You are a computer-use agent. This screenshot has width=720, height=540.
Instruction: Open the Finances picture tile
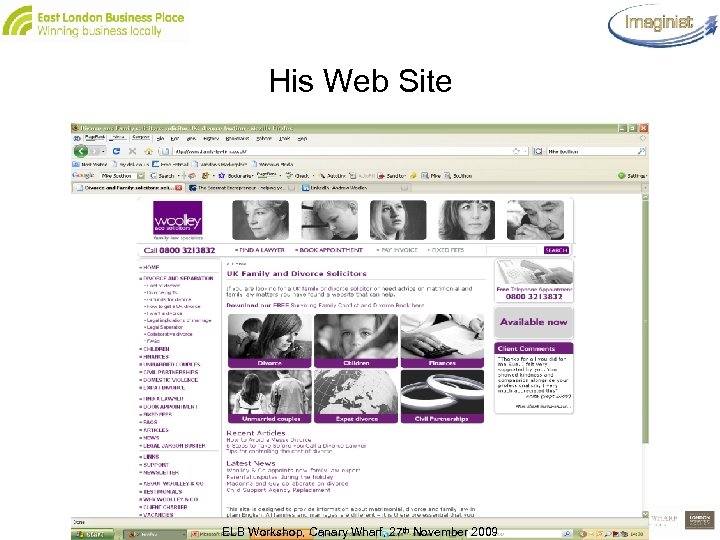pyautogui.click(x=442, y=341)
